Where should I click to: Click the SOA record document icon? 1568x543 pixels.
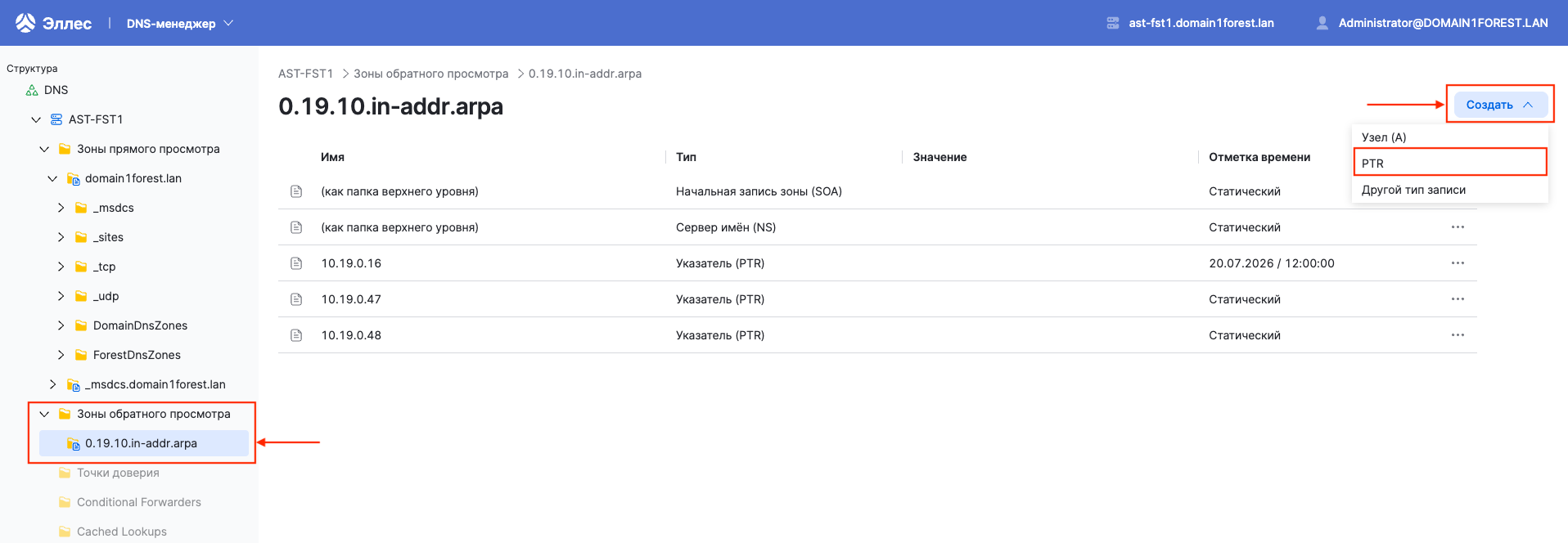296,191
